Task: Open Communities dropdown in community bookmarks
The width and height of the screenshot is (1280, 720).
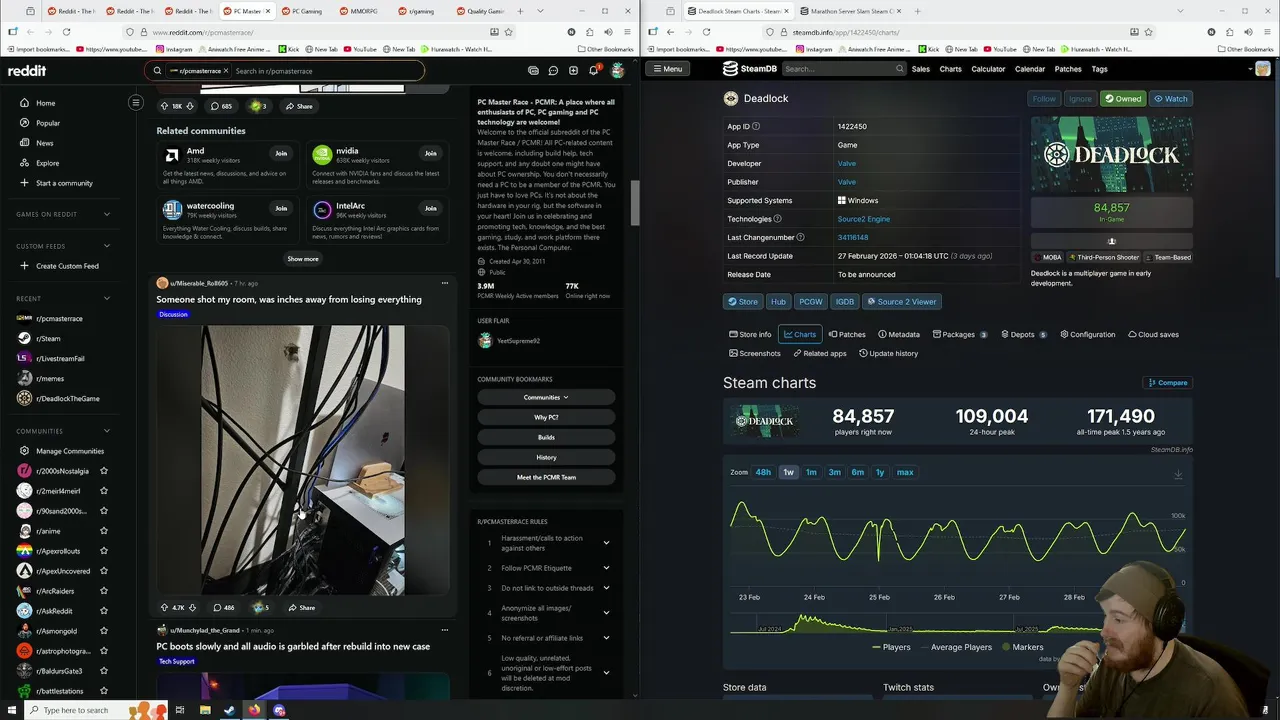Action: pos(546,397)
